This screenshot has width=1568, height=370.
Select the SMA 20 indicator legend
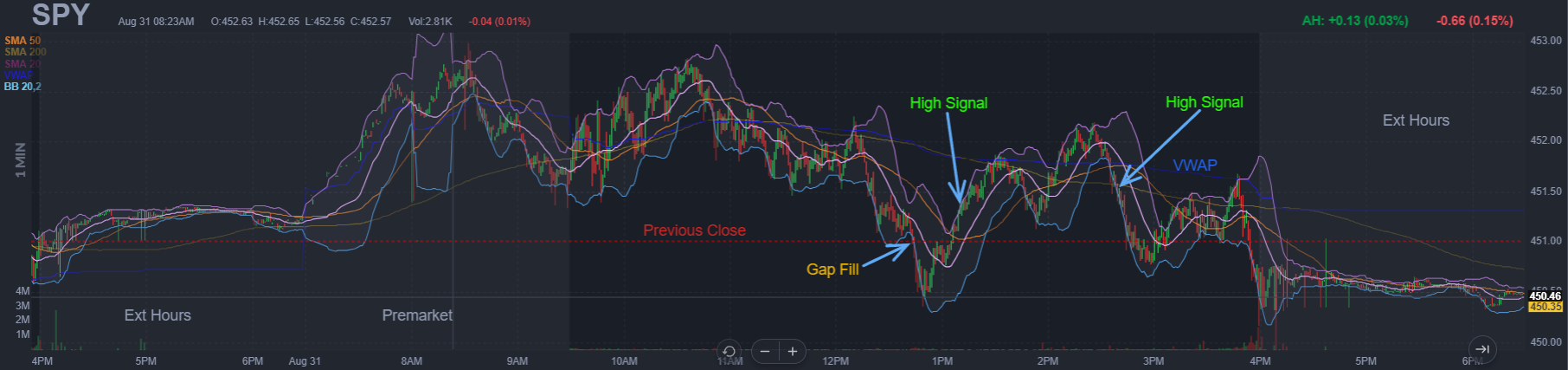[x=22, y=64]
